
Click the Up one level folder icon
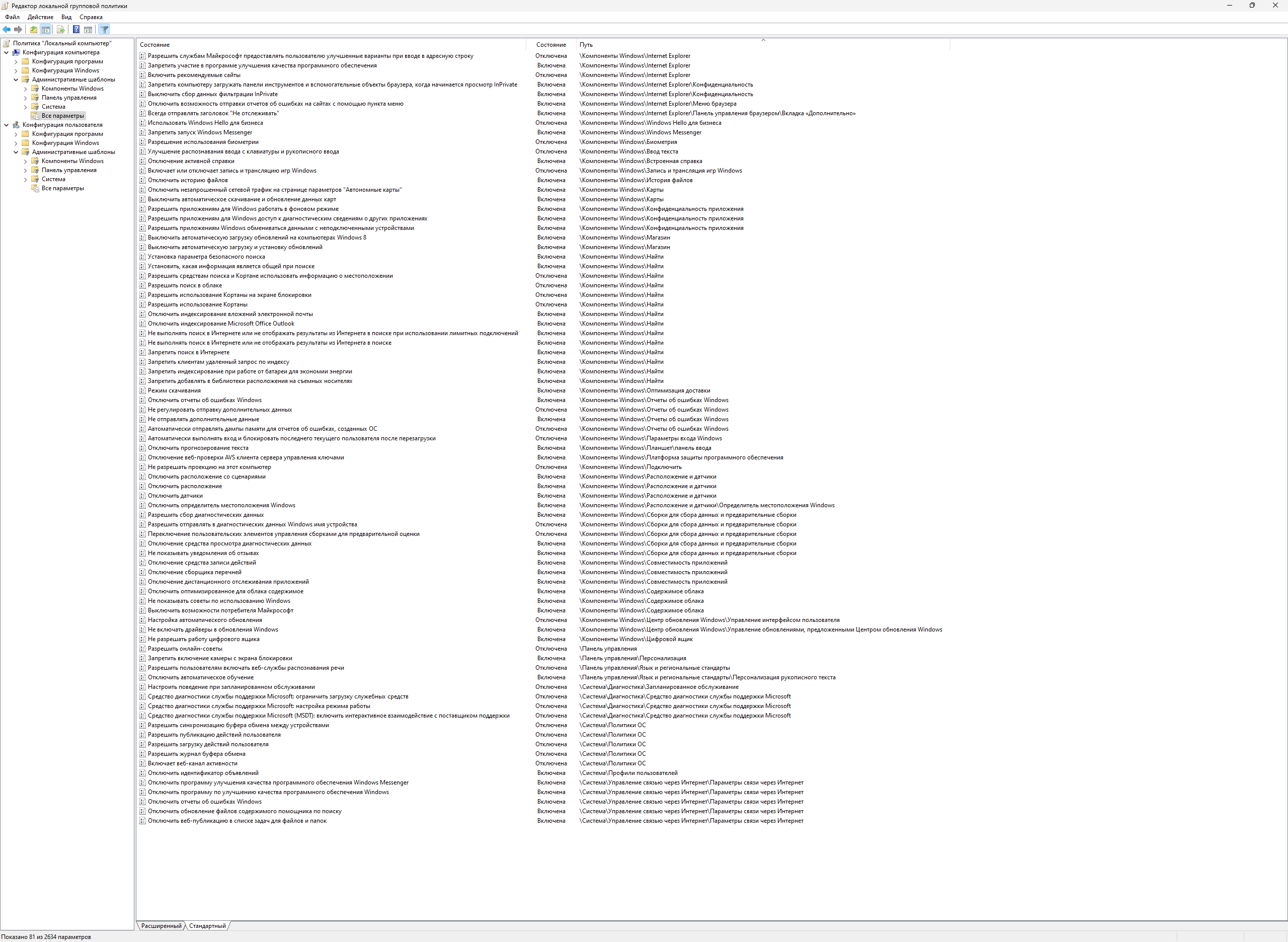(34, 30)
